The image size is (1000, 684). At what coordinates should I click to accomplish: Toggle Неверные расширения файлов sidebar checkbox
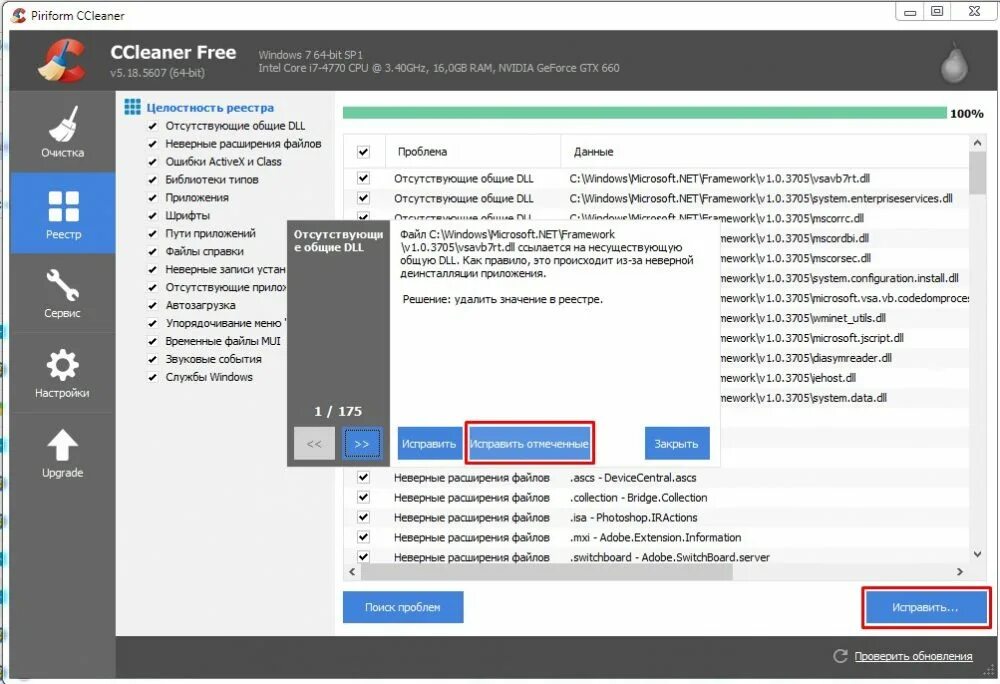tap(152, 144)
